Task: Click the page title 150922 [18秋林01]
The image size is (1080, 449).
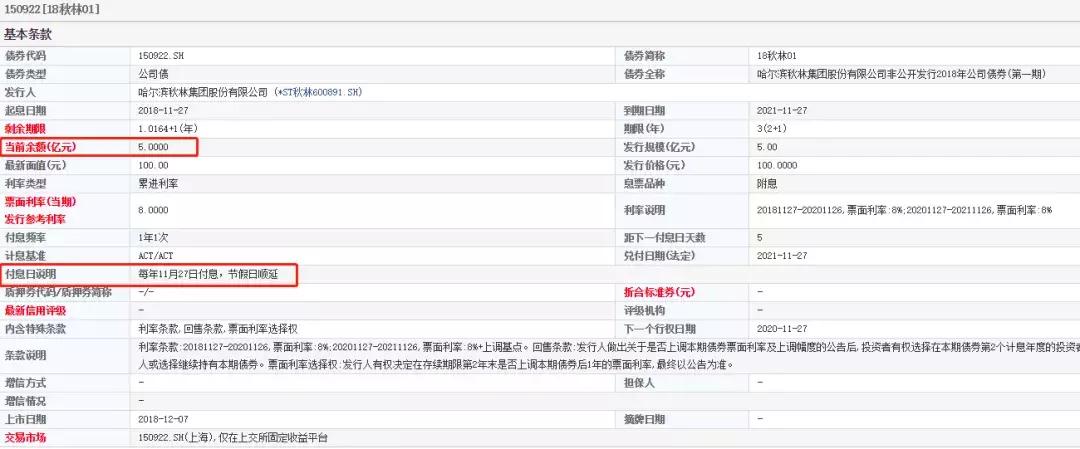Action: pyautogui.click(x=52, y=10)
